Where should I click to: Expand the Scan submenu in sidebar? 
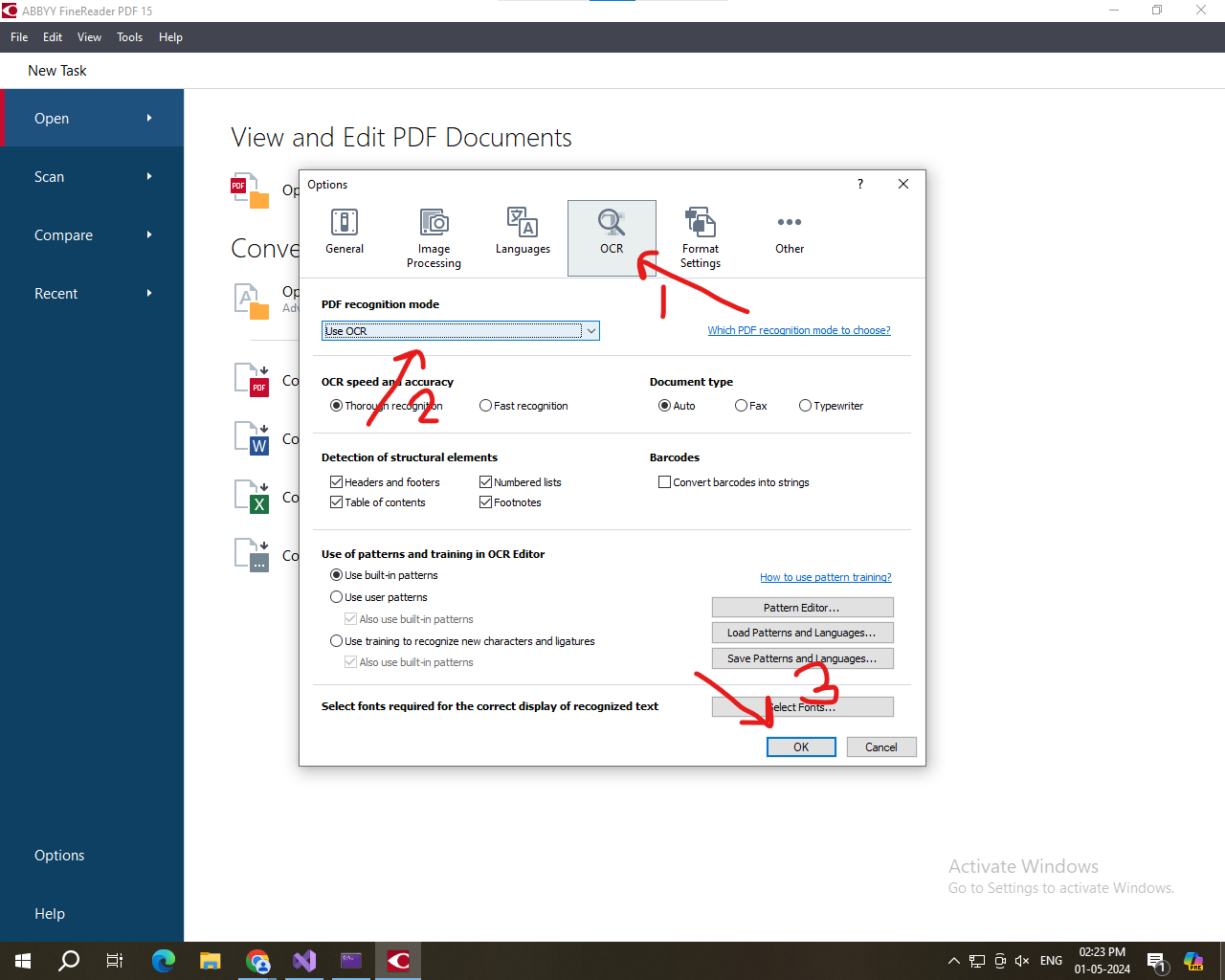(92, 177)
